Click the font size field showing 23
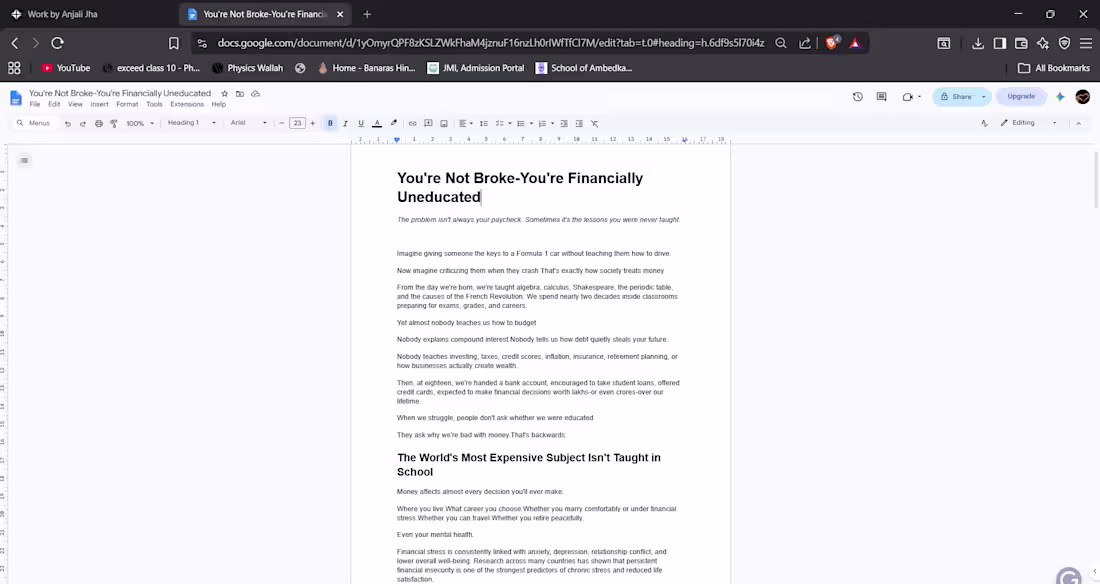 (x=297, y=124)
